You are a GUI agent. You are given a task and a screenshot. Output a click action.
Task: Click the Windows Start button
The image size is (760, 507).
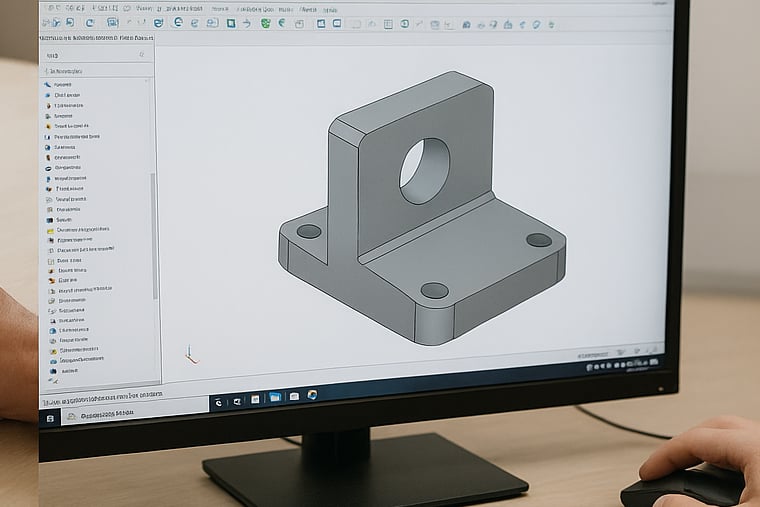click(x=50, y=418)
